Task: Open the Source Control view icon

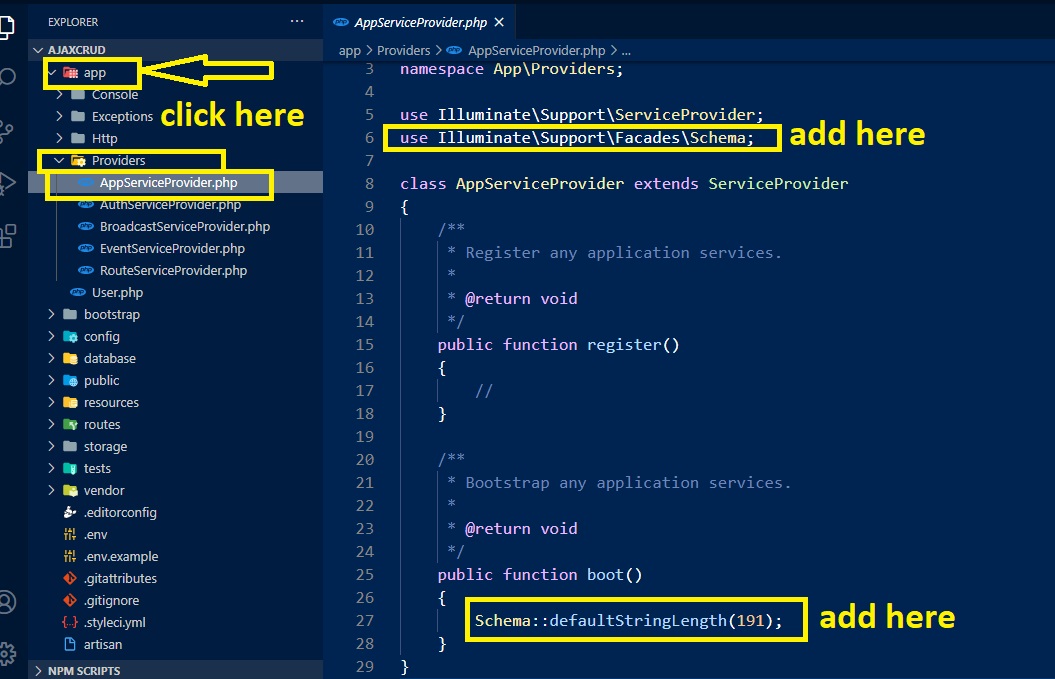Action: pyautogui.click(x=7, y=129)
